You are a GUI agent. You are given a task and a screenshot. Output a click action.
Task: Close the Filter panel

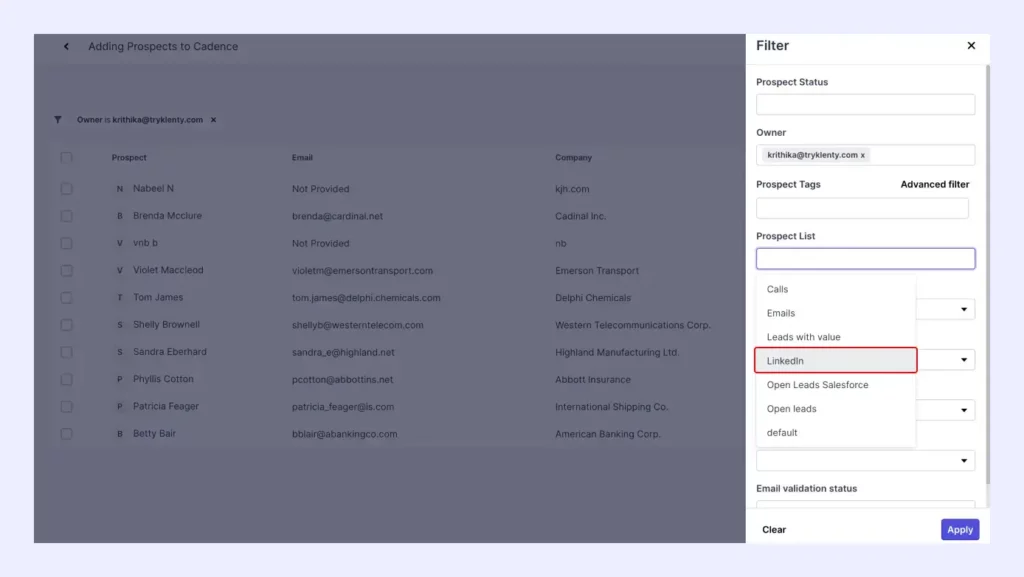tap(971, 46)
